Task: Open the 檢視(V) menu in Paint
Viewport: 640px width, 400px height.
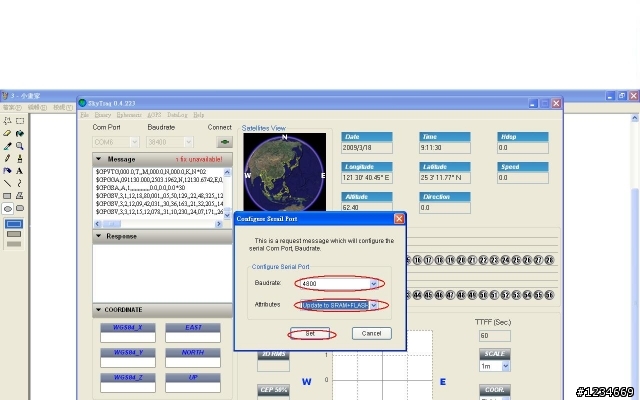Action: tap(63, 107)
